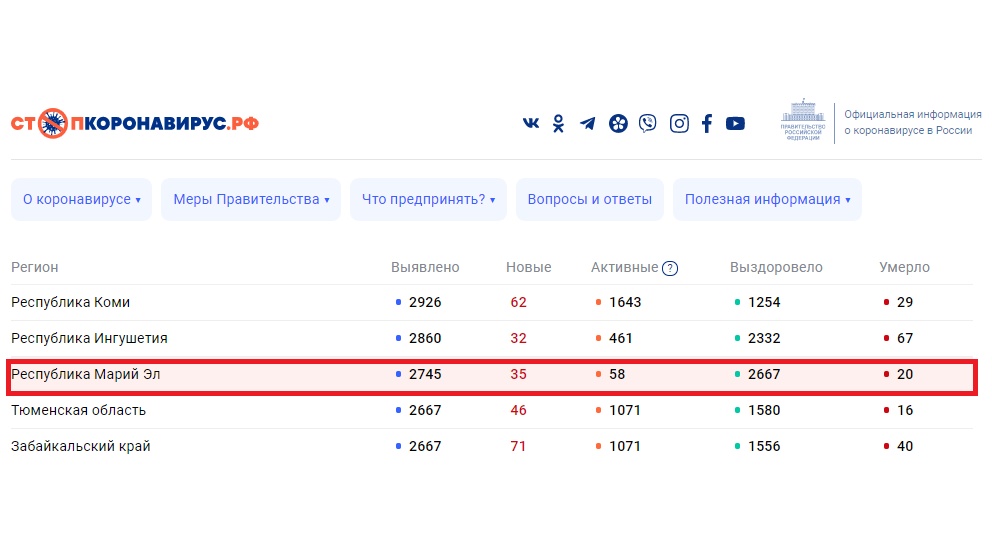
Task: Sort table by Выздоровело column header
Action: [x=776, y=267]
